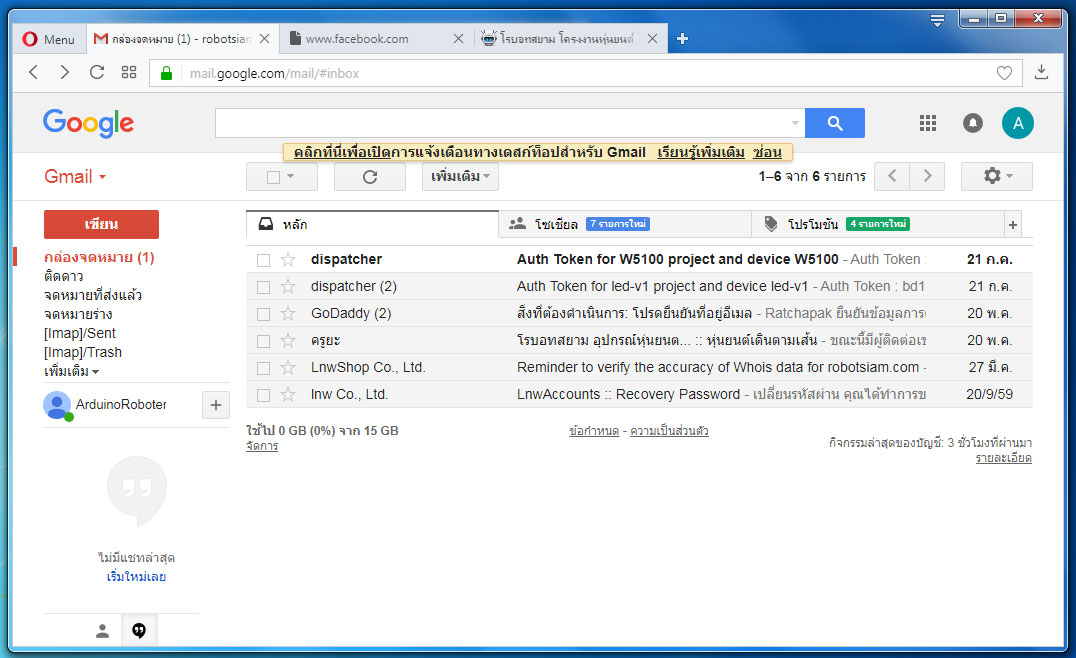Viewport: 1076px width, 658px height.
Task: Hide banner with ซ่อน link
Action: (767, 152)
